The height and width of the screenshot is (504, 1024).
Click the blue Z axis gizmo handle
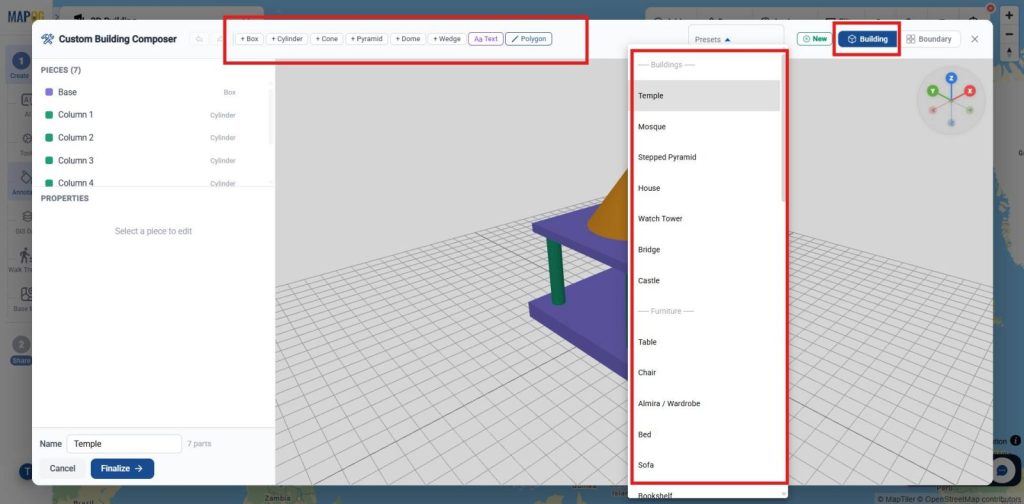952,78
